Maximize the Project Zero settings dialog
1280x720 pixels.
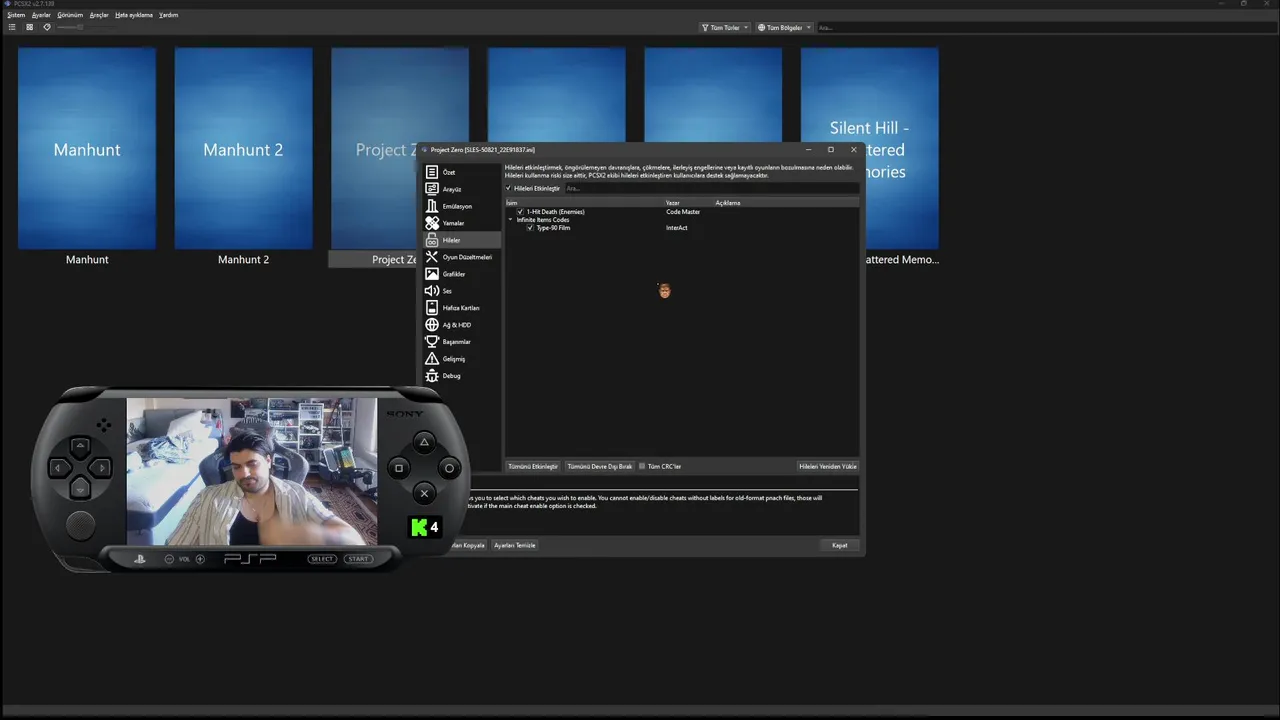(x=830, y=150)
